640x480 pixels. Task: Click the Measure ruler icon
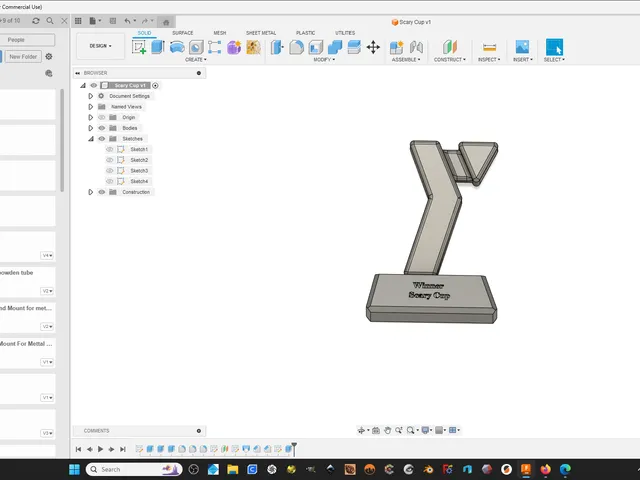click(489, 47)
